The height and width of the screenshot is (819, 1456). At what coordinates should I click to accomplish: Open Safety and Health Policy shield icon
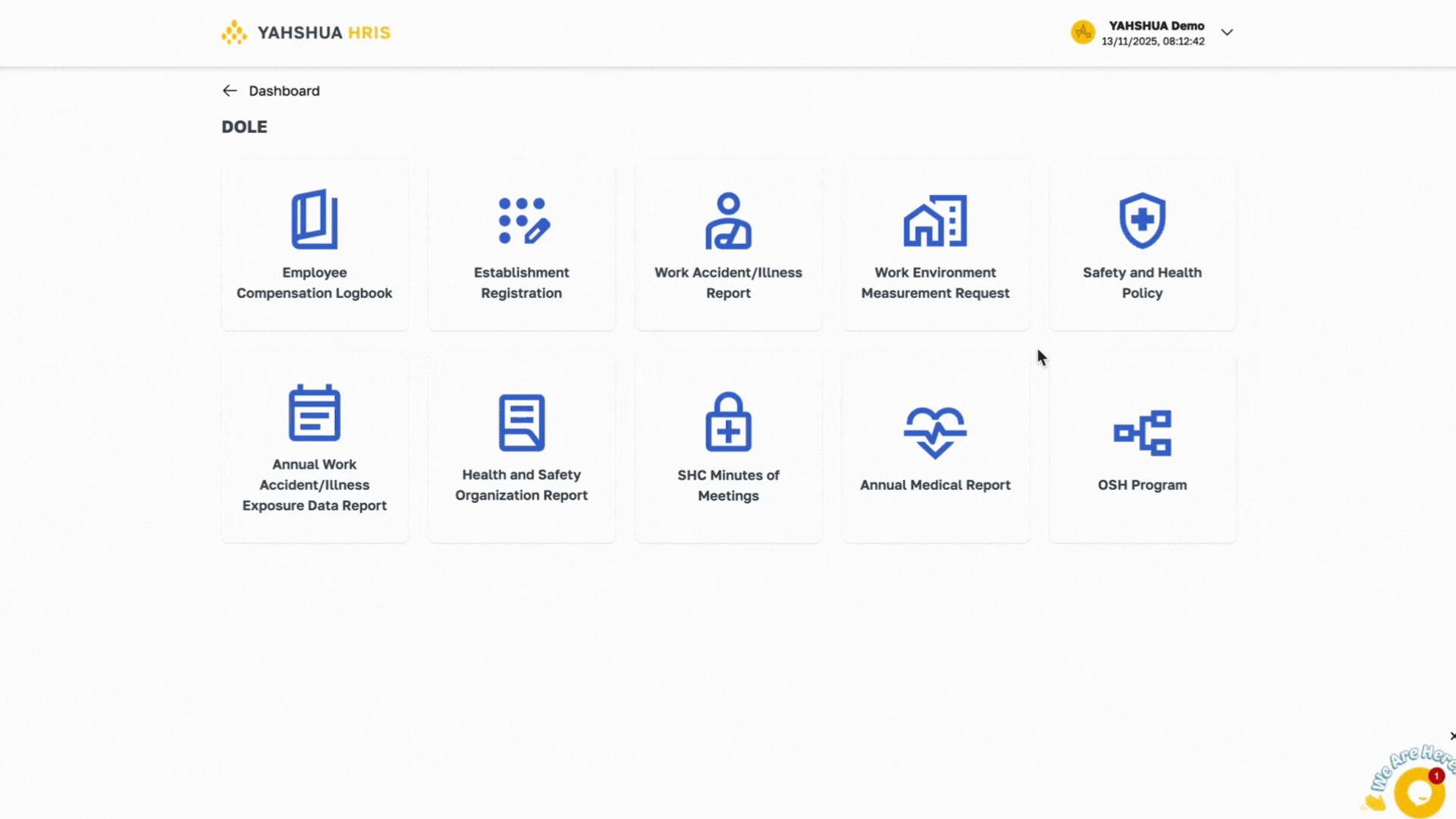pos(1142,221)
